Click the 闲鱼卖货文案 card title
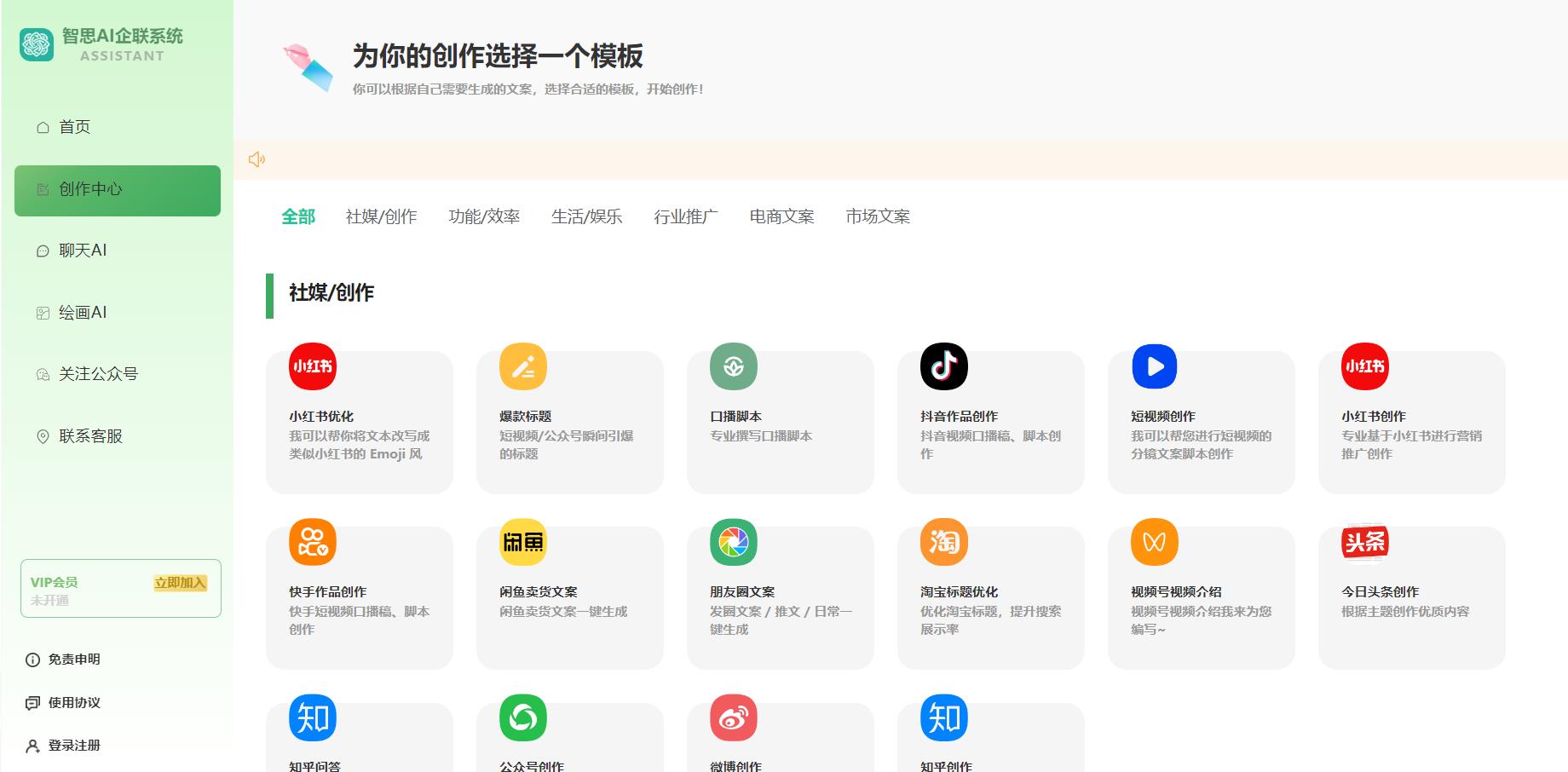1568x772 pixels. 539,592
